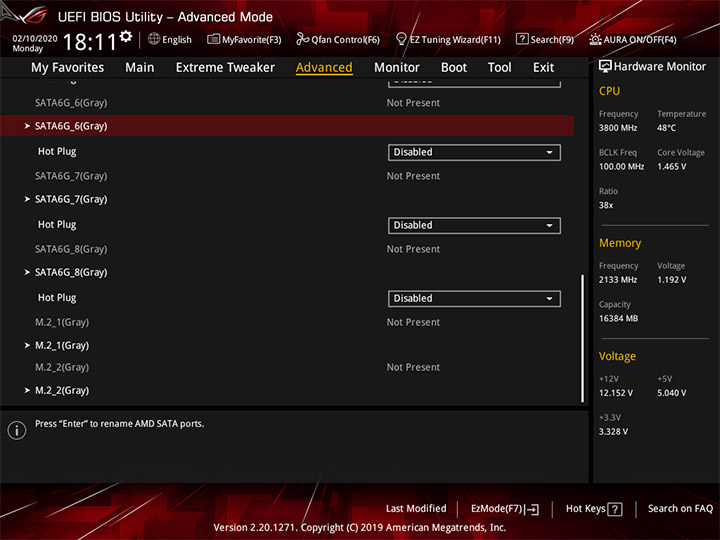This screenshot has height=540, width=720.
Task: Launch Qfan Control fan icon
Action: coord(302,39)
